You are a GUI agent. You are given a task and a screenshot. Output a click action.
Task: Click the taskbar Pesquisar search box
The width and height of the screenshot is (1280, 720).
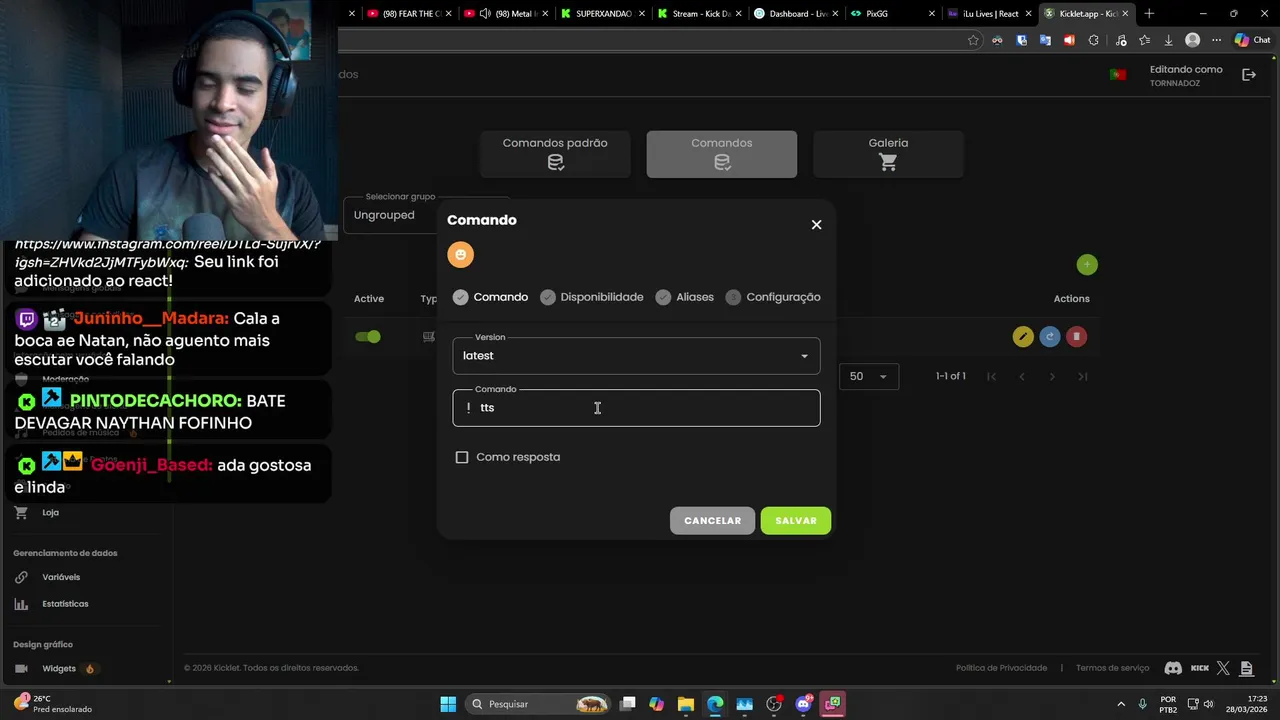point(538,704)
